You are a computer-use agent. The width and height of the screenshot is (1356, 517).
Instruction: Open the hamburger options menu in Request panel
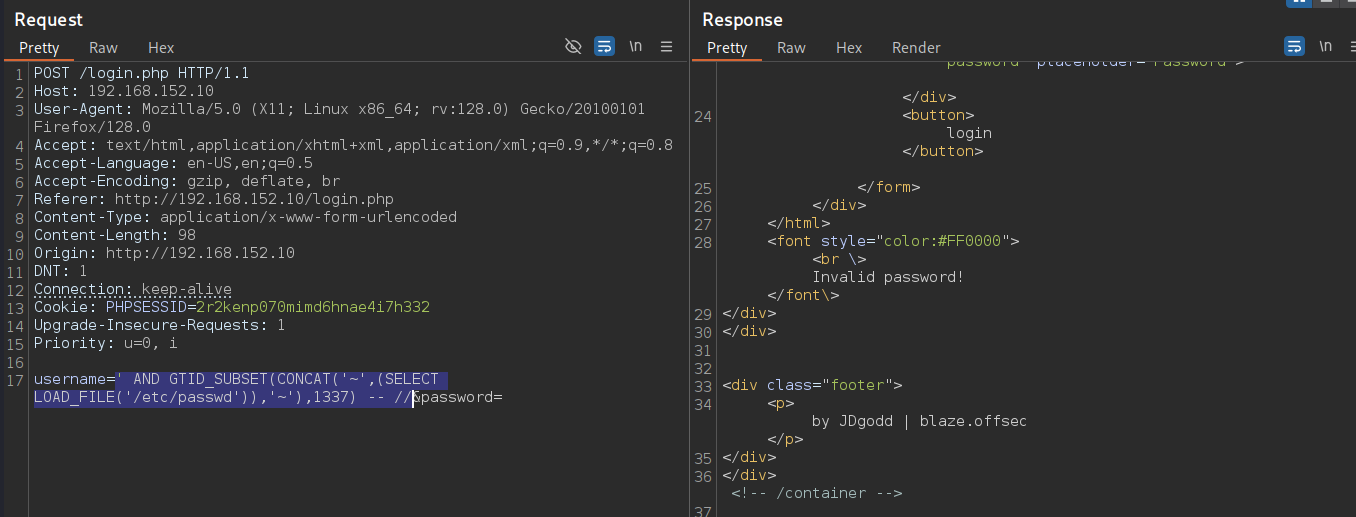pyautogui.click(x=667, y=47)
